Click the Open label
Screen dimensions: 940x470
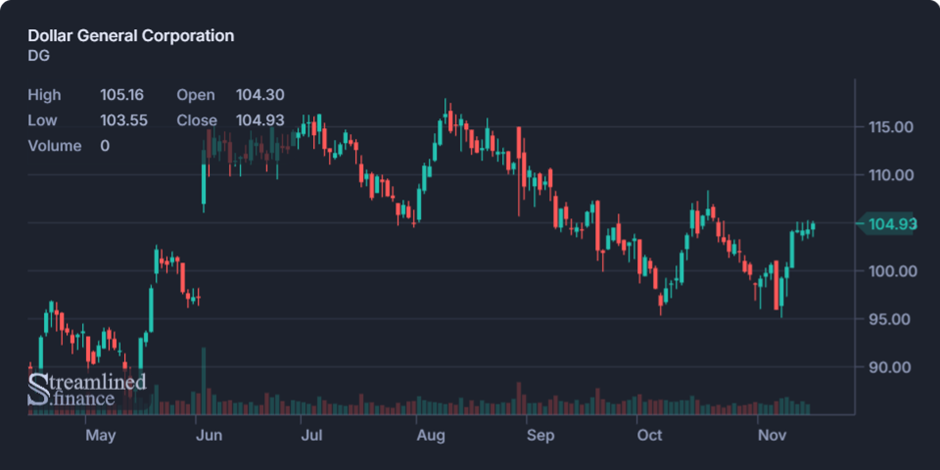[x=195, y=95]
